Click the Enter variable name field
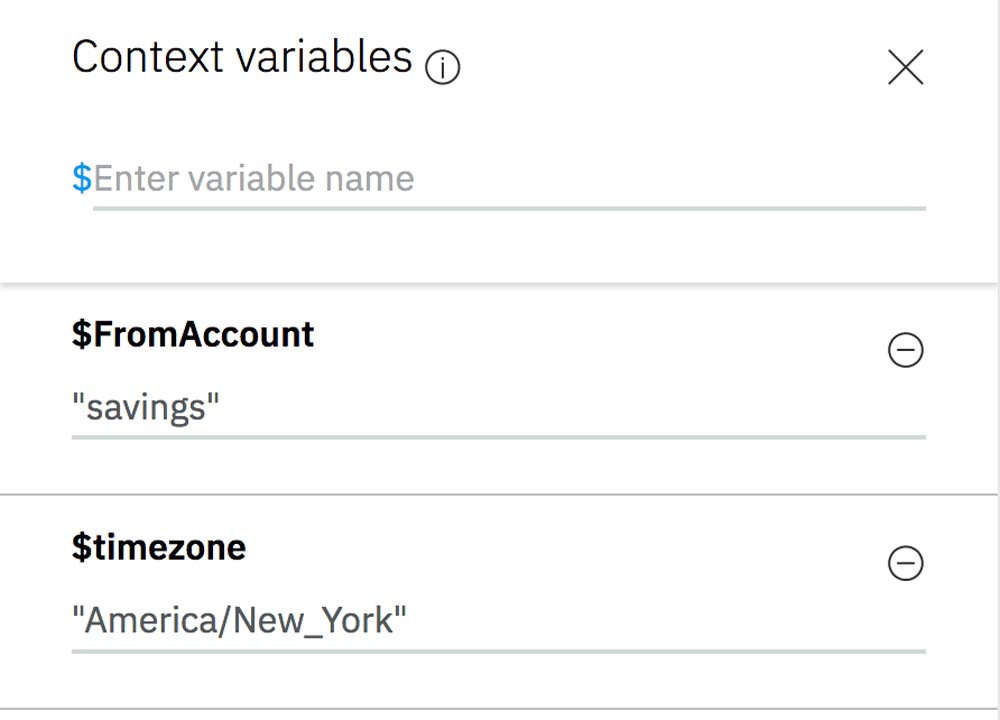 508,180
